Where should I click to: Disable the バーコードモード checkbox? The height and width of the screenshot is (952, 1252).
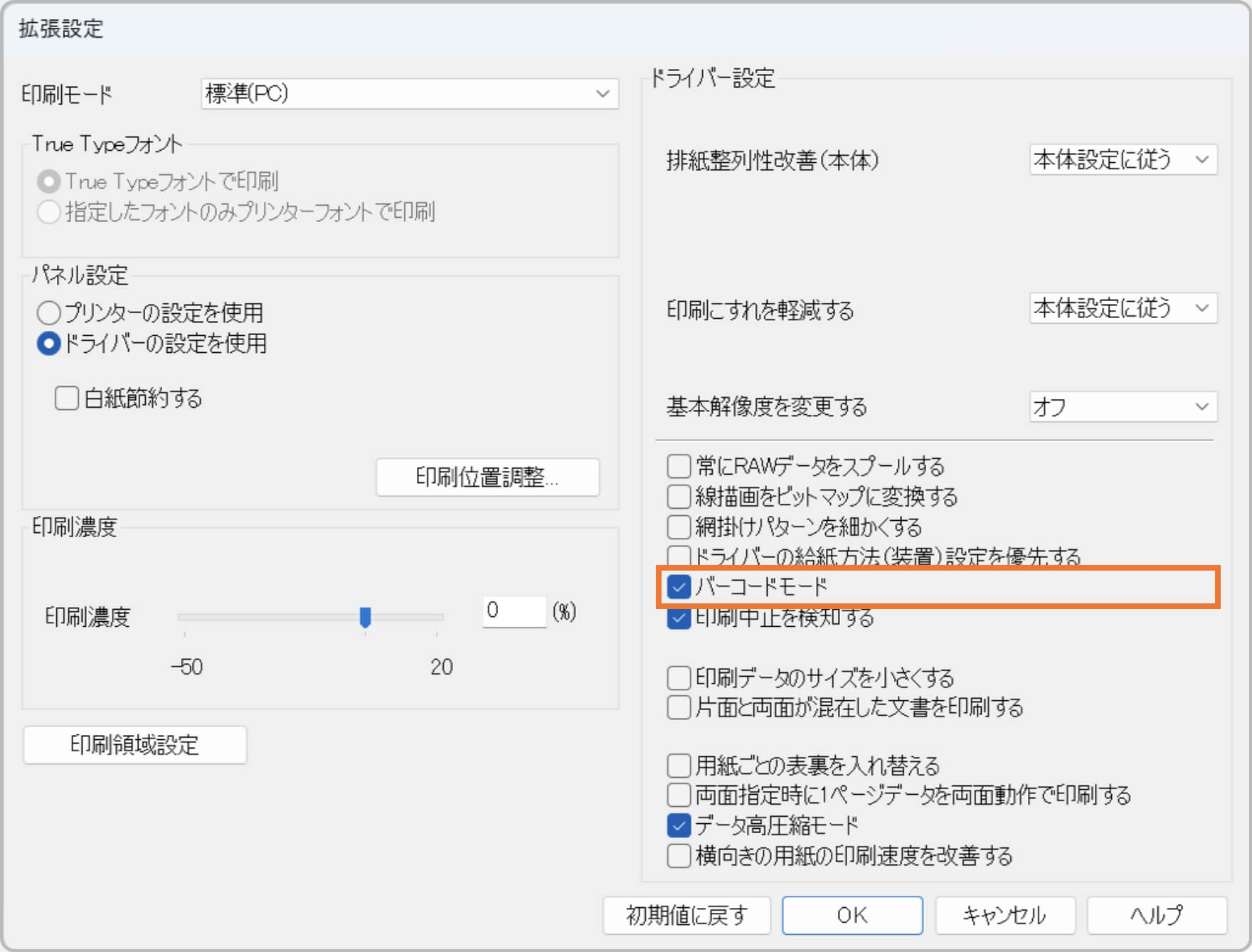point(678,586)
